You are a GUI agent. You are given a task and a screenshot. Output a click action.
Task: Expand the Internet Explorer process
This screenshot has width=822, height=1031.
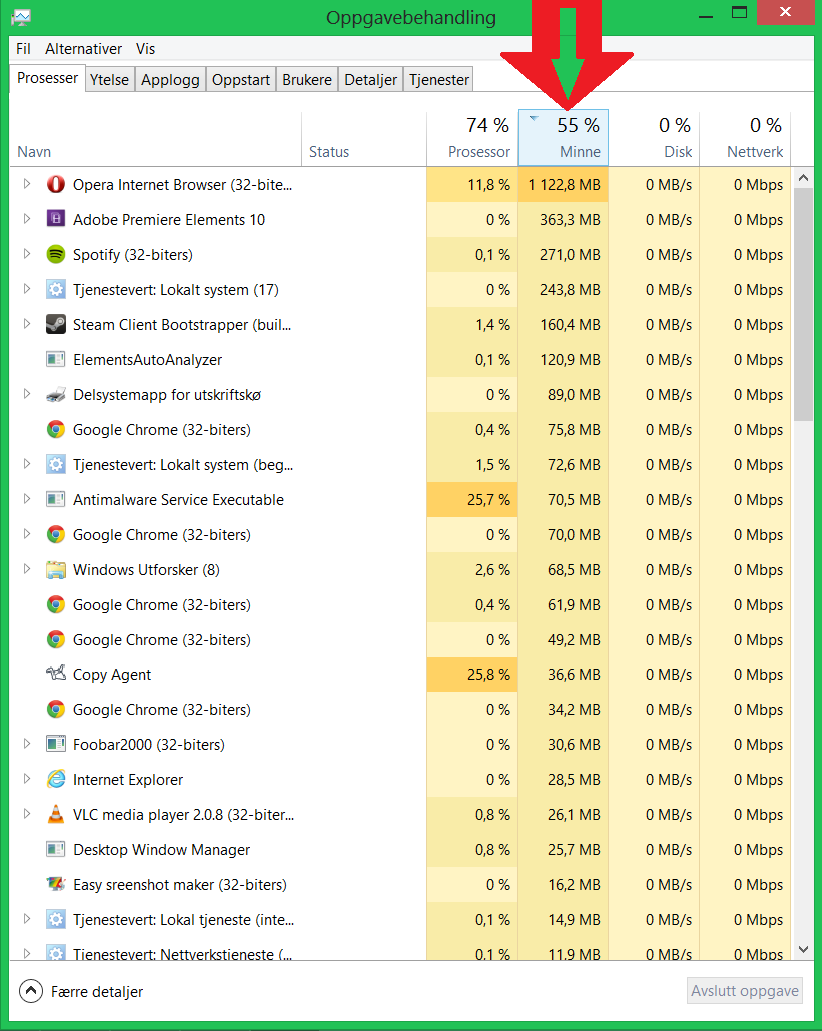27,779
